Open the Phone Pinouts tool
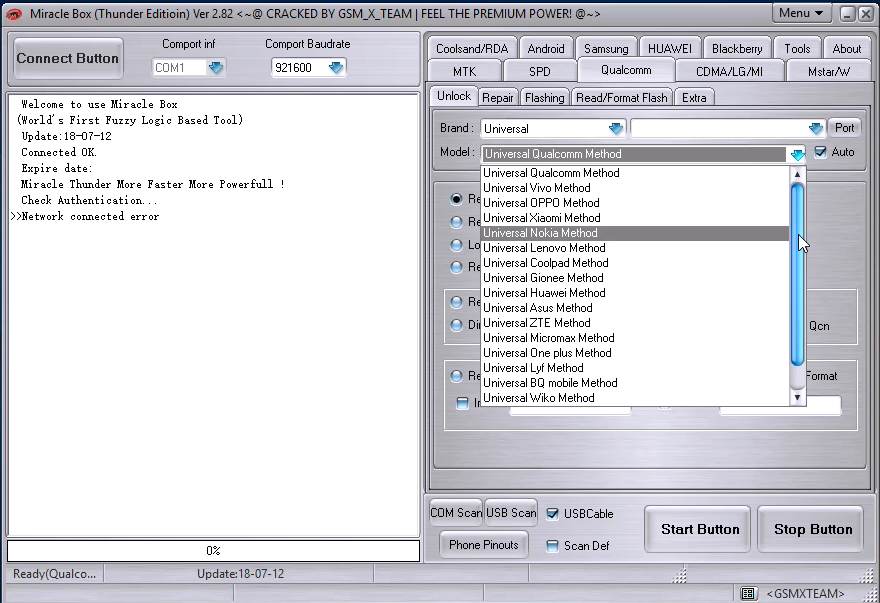This screenshot has width=880, height=603. point(483,546)
